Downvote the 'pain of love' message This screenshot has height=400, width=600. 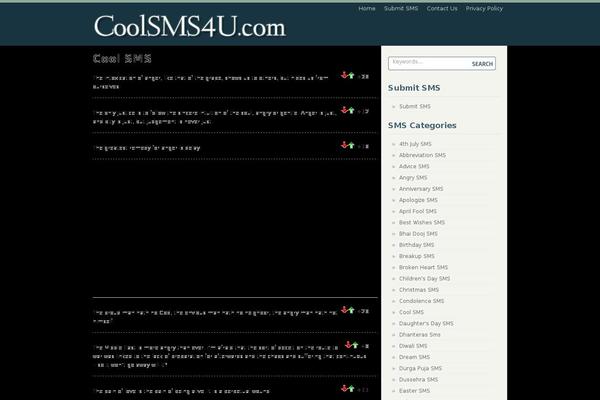[x=344, y=388]
